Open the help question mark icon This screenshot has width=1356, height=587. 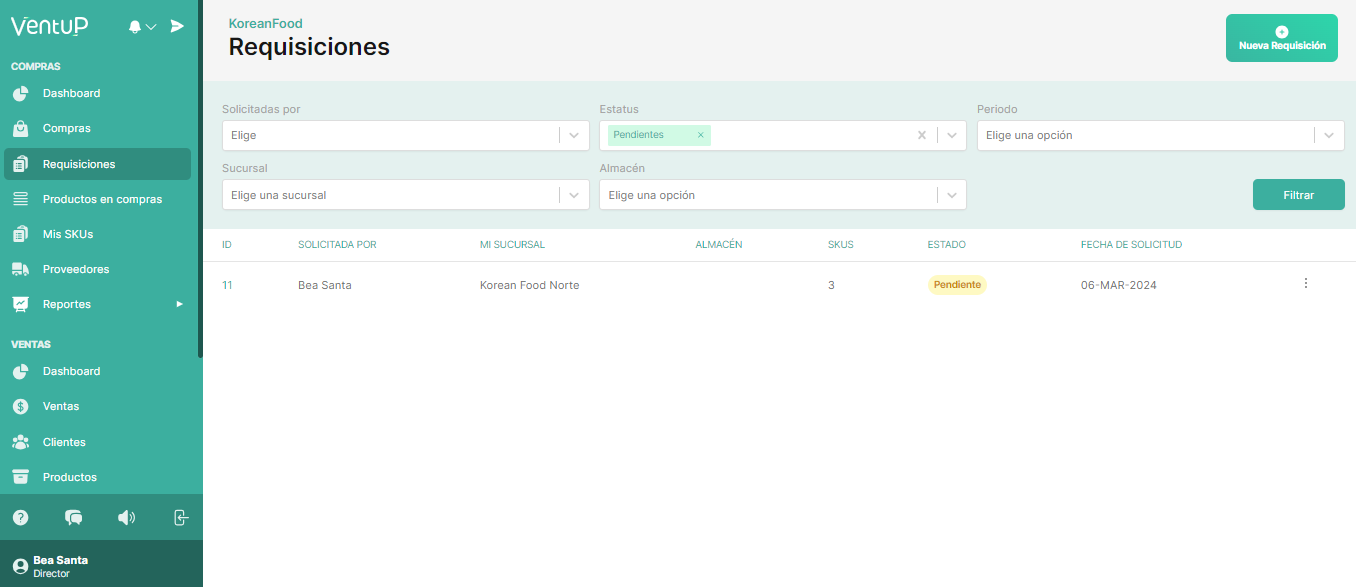[20, 517]
